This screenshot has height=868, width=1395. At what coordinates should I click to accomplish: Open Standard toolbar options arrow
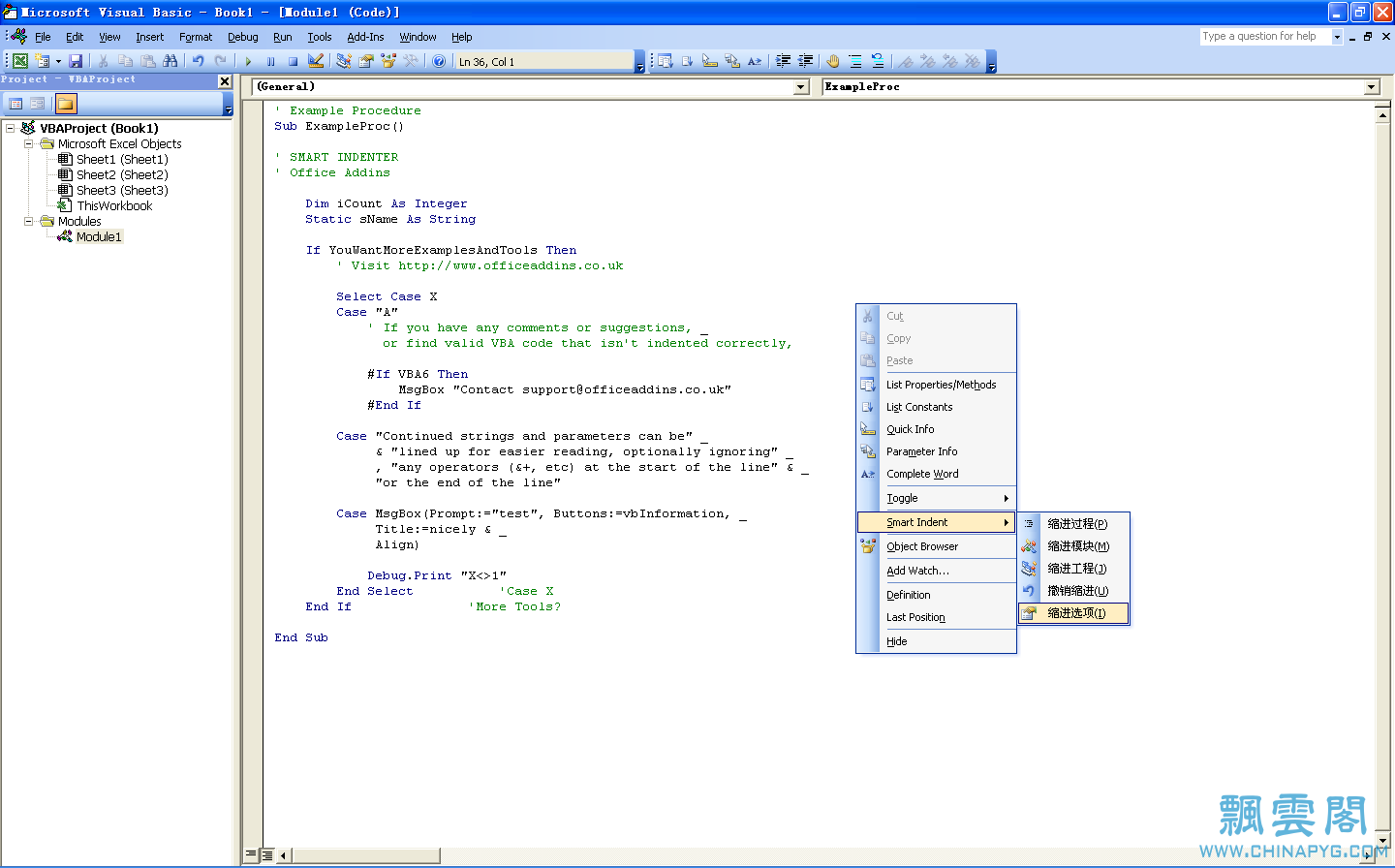639,63
